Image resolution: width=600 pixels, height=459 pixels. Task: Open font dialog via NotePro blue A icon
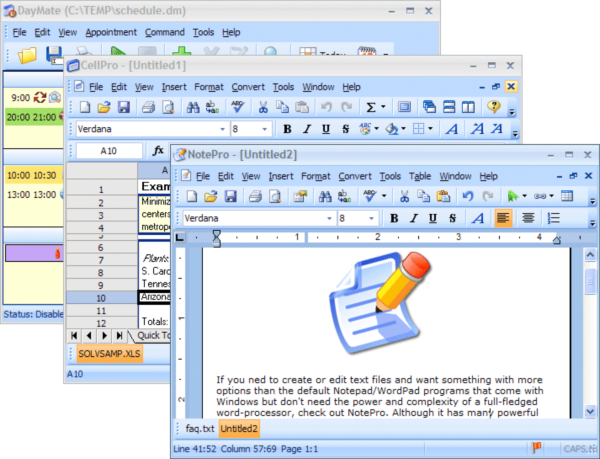pos(478,218)
